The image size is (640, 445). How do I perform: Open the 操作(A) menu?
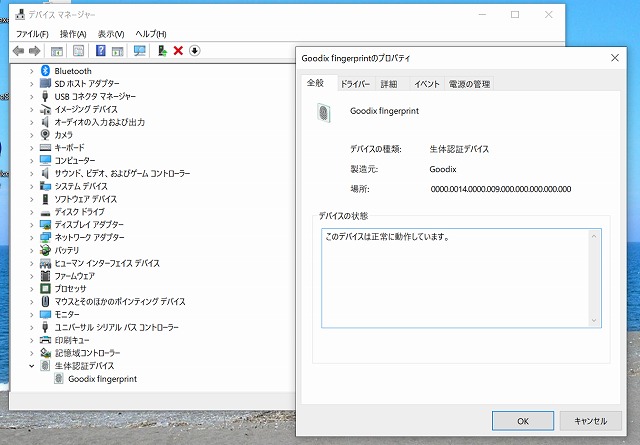73,34
